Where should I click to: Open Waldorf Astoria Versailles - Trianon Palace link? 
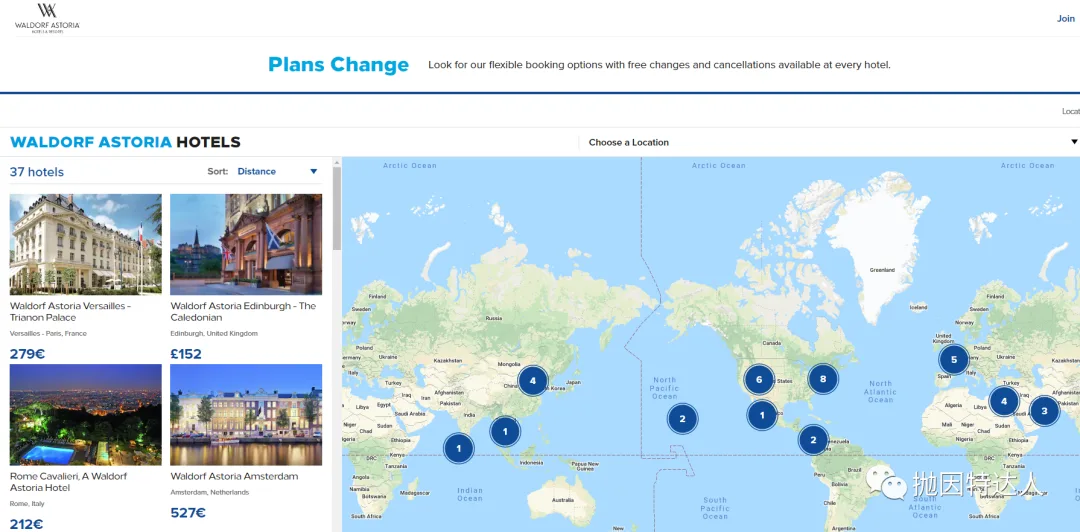coord(70,311)
